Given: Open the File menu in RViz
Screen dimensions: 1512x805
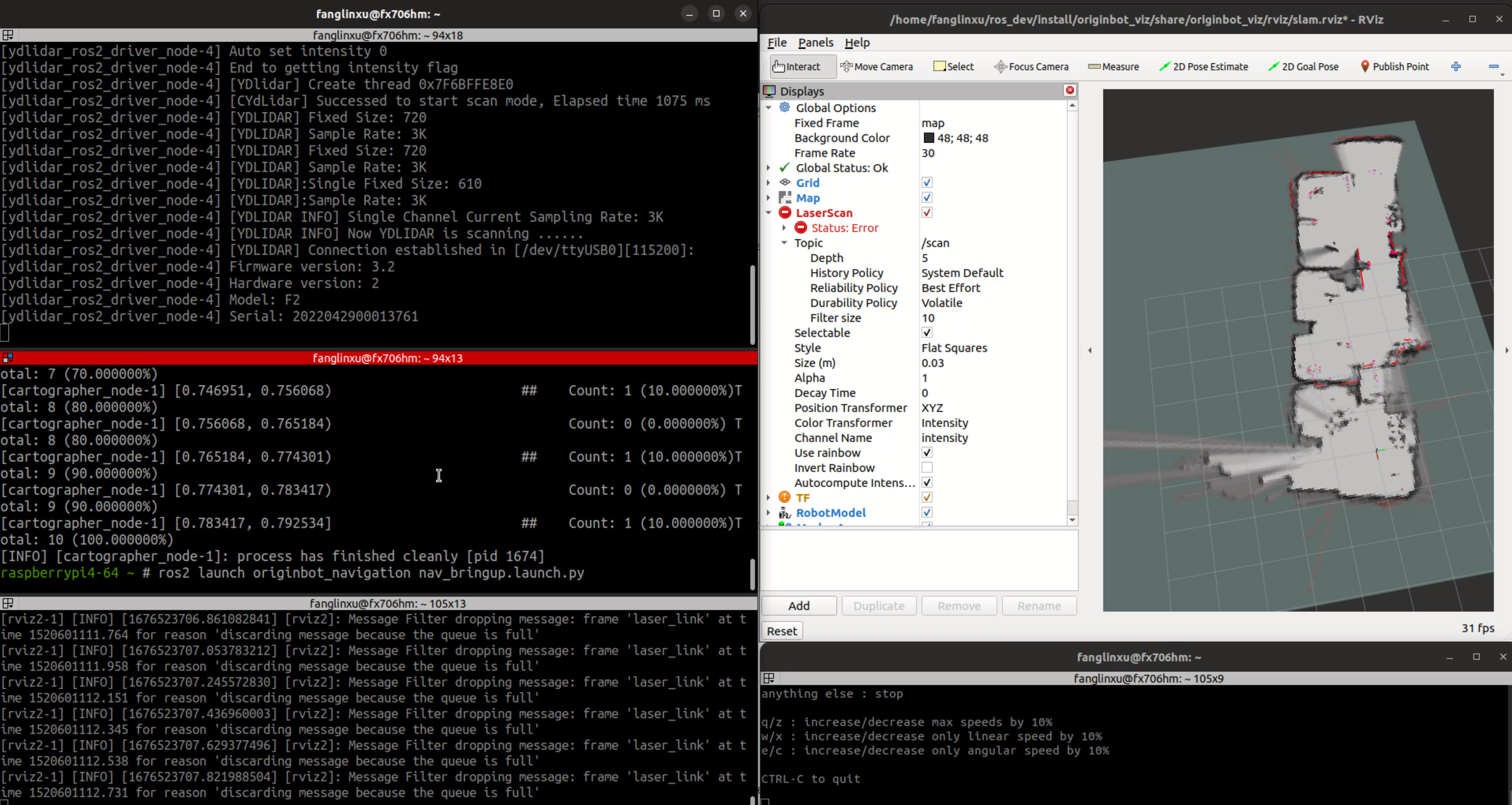Looking at the screenshot, I should pyautogui.click(x=777, y=42).
